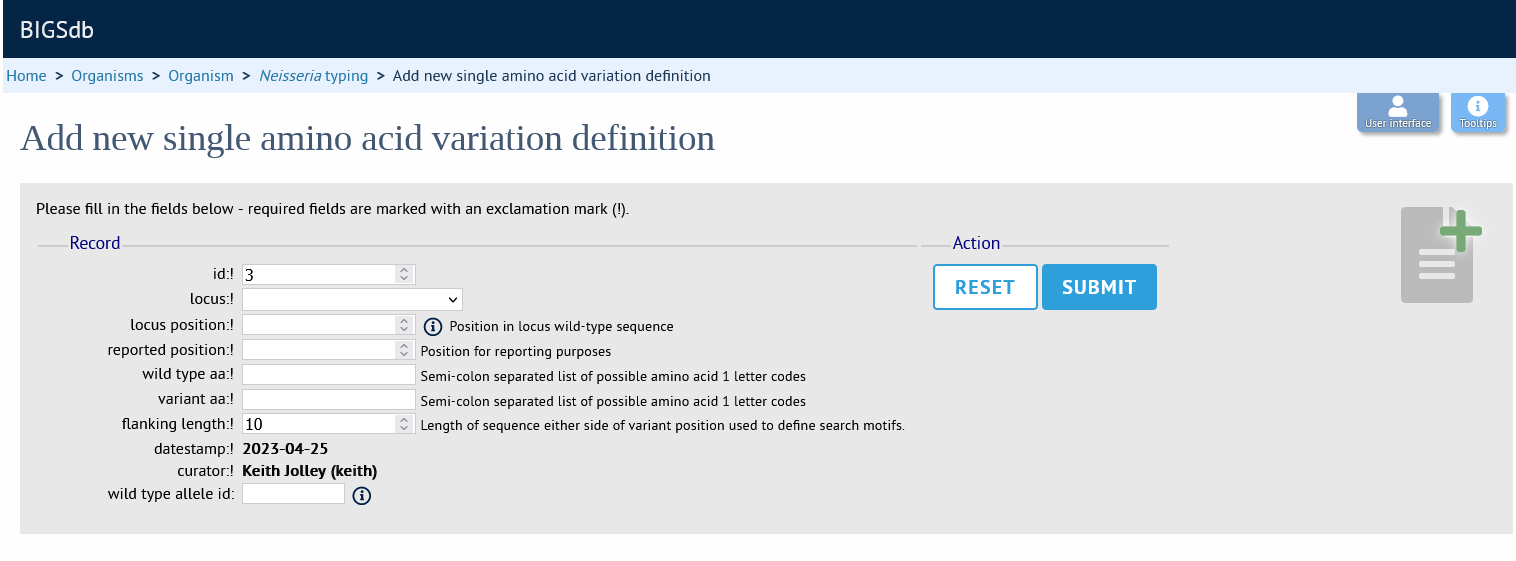Show wild type allele id info icon
Screen dimensions: 1516x561
tap(362, 495)
